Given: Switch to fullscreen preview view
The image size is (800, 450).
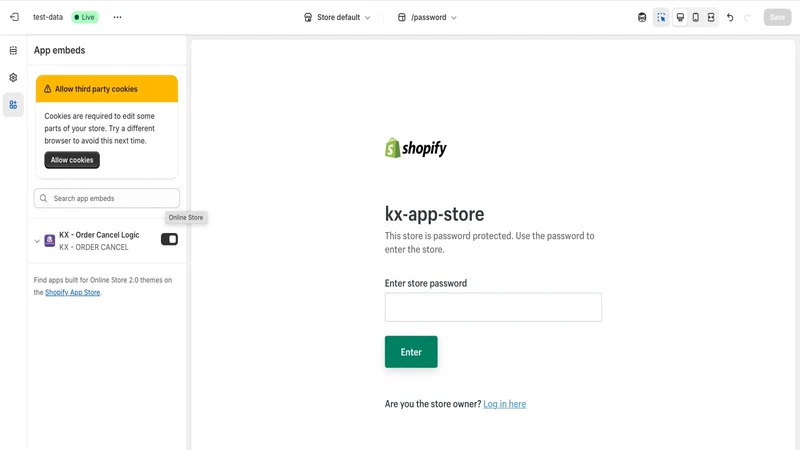Looking at the screenshot, I should (x=711, y=17).
